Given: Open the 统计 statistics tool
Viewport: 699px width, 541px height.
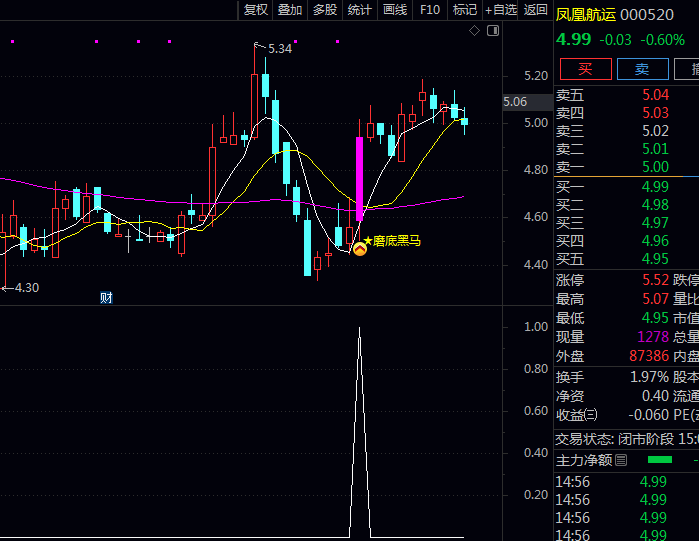Looking at the screenshot, I should coord(359,10).
